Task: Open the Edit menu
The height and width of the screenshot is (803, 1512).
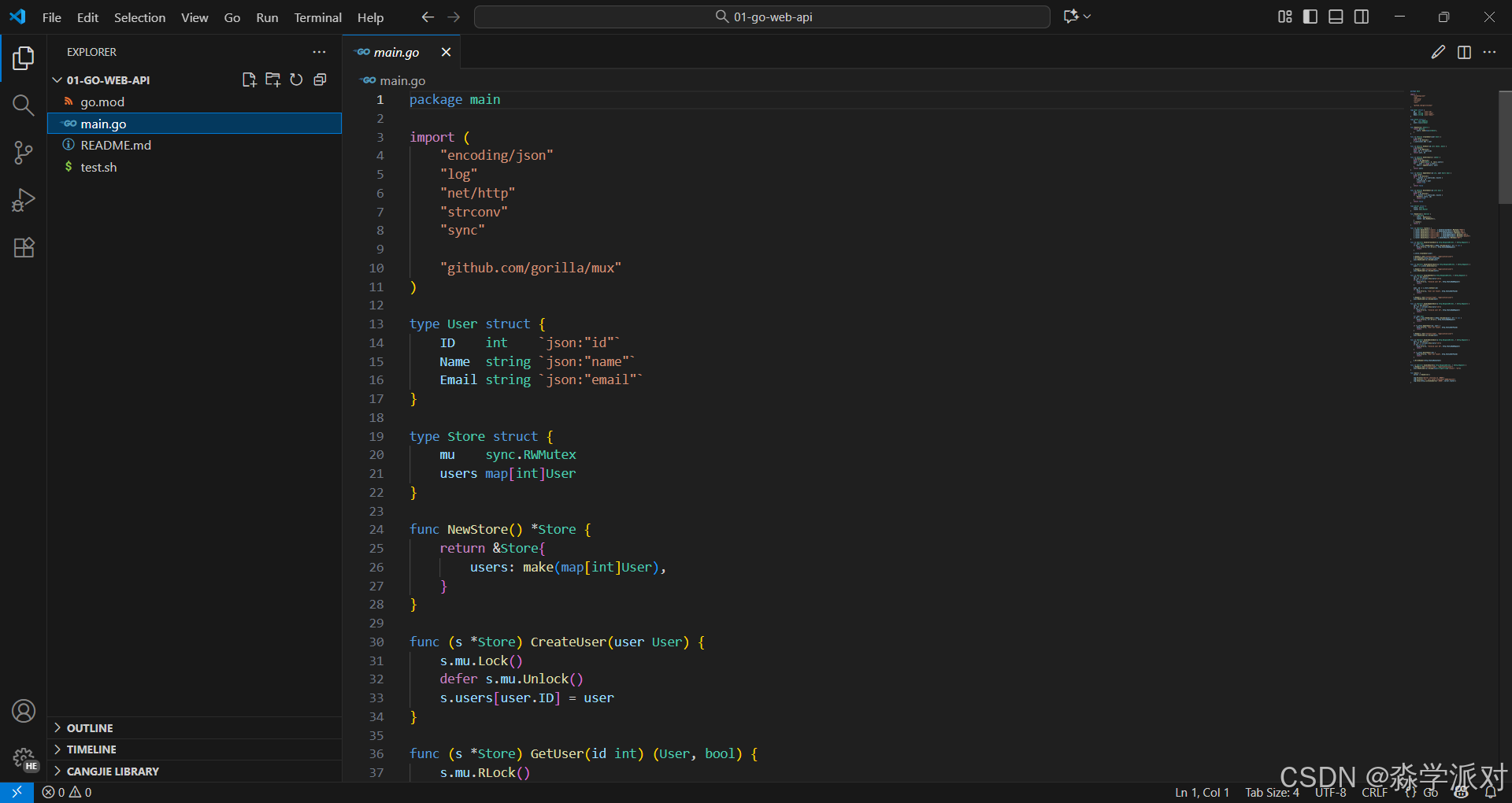Action: click(x=87, y=17)
